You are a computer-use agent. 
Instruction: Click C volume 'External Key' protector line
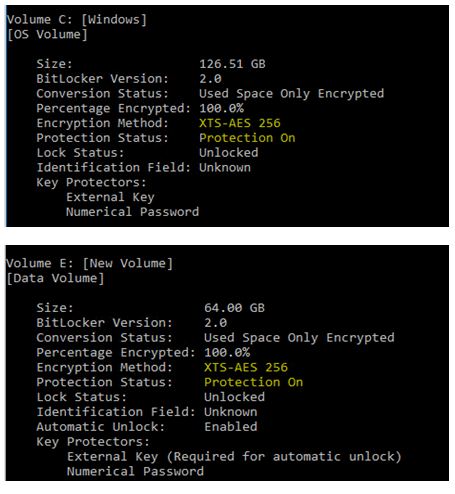(x=110, y=197)
